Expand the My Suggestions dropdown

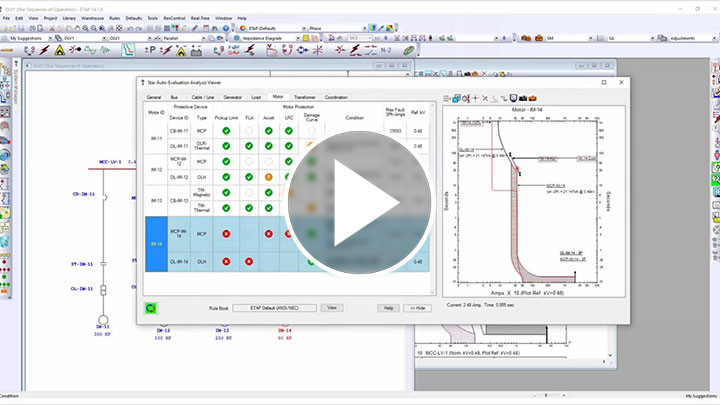tap(50, 39)
